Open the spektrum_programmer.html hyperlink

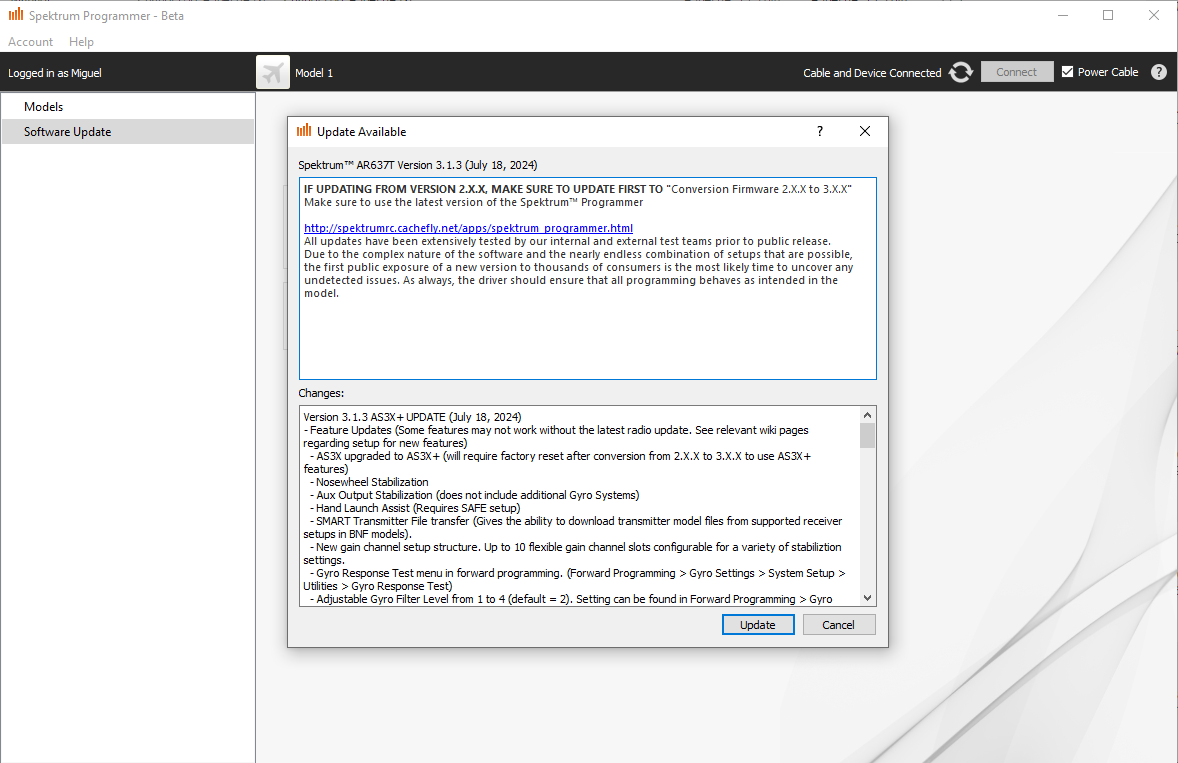point(468,228)
